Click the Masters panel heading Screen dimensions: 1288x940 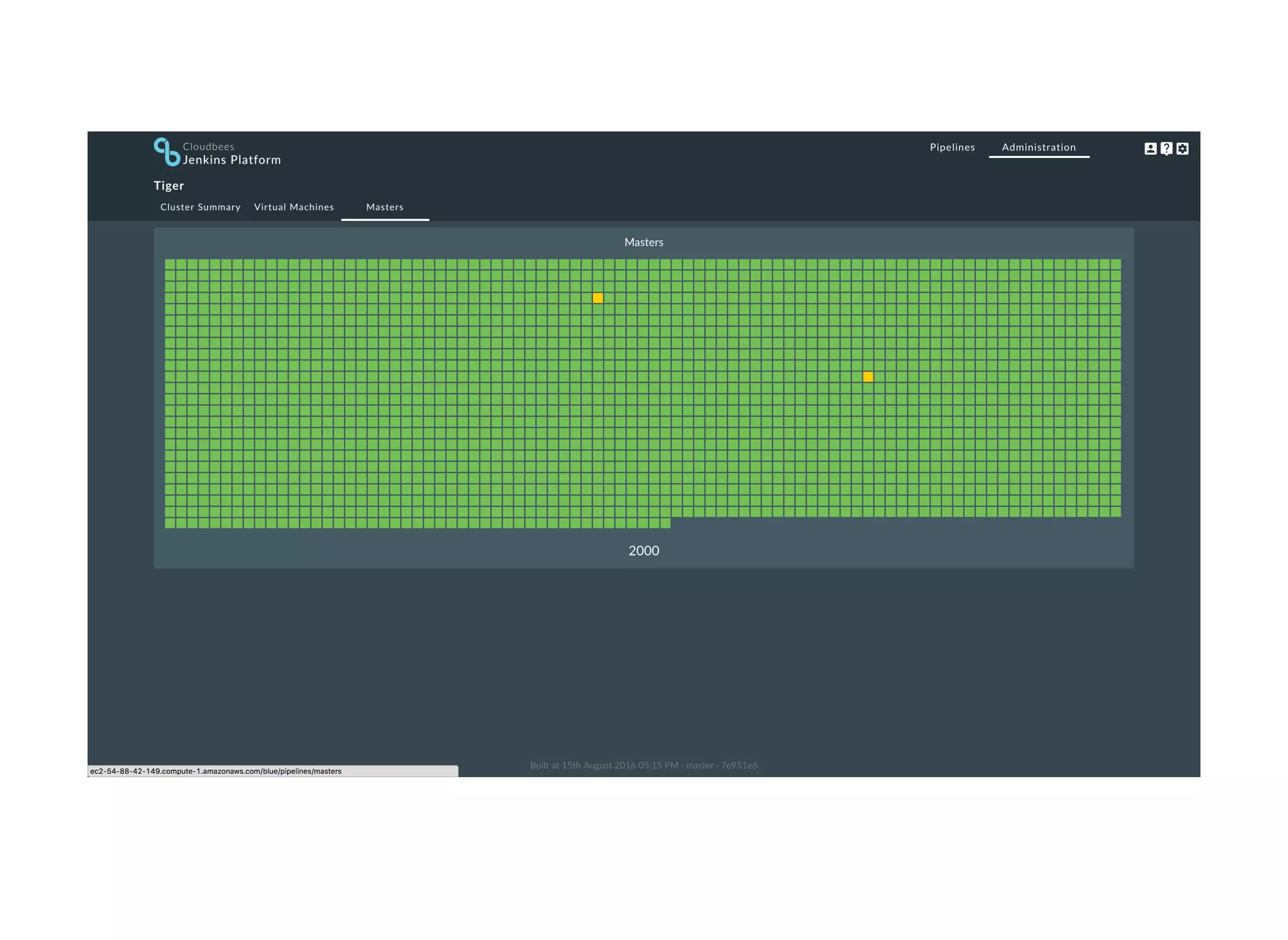[x=643, y=242]
